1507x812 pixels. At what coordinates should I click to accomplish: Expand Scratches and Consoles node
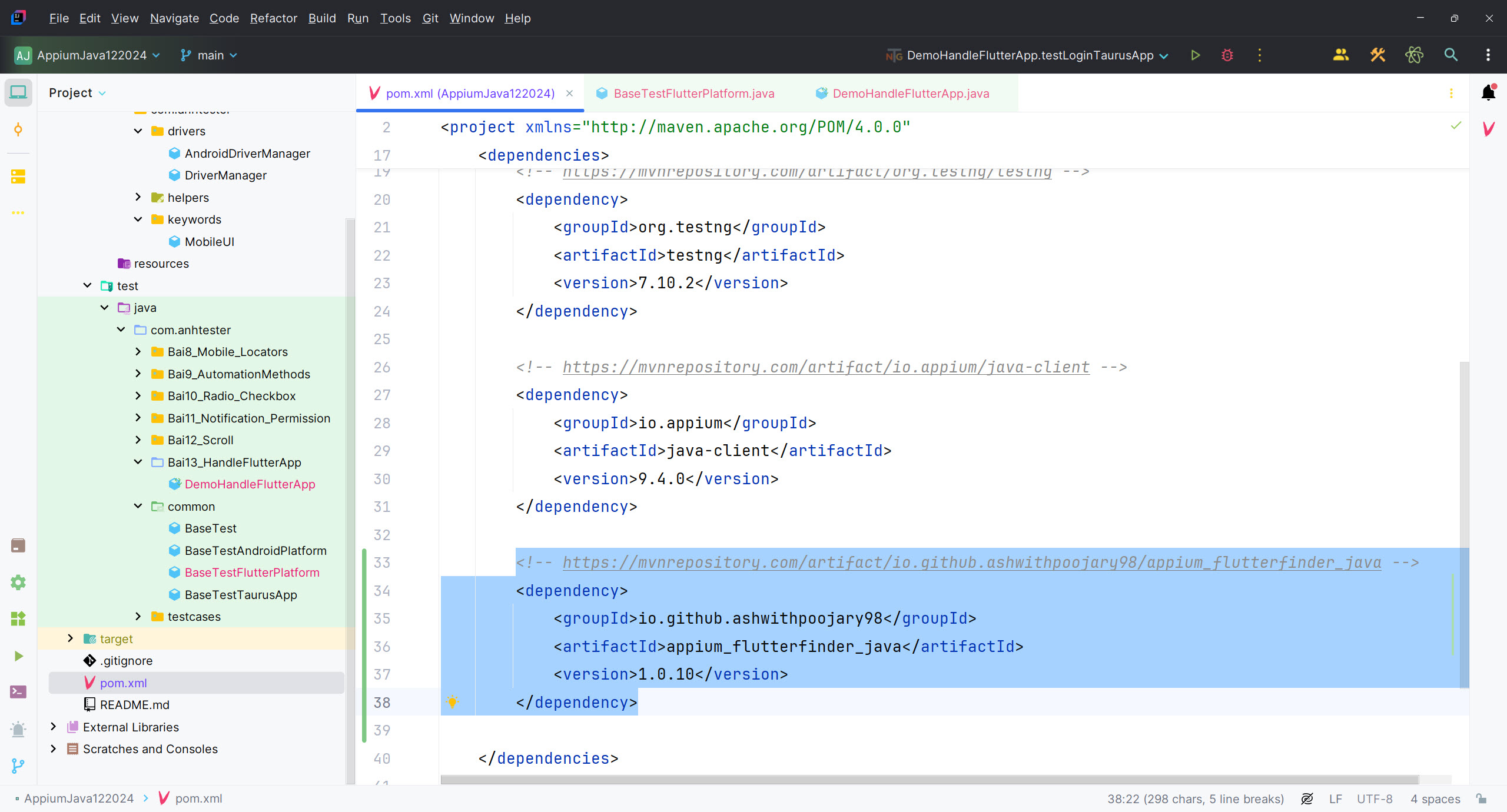[54, 748]
